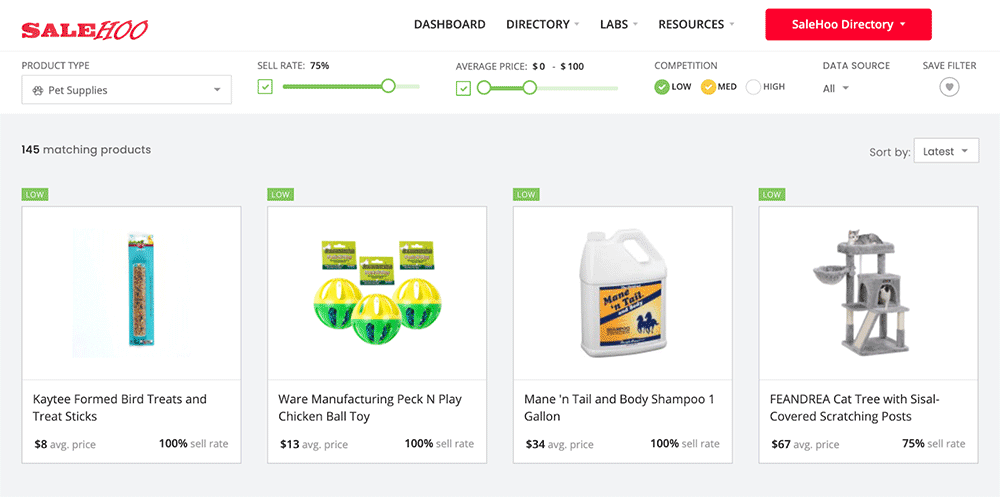Enable the HIGH competition filter
1000x497 pixels.
pyautogui.click(x=753, y=87)
